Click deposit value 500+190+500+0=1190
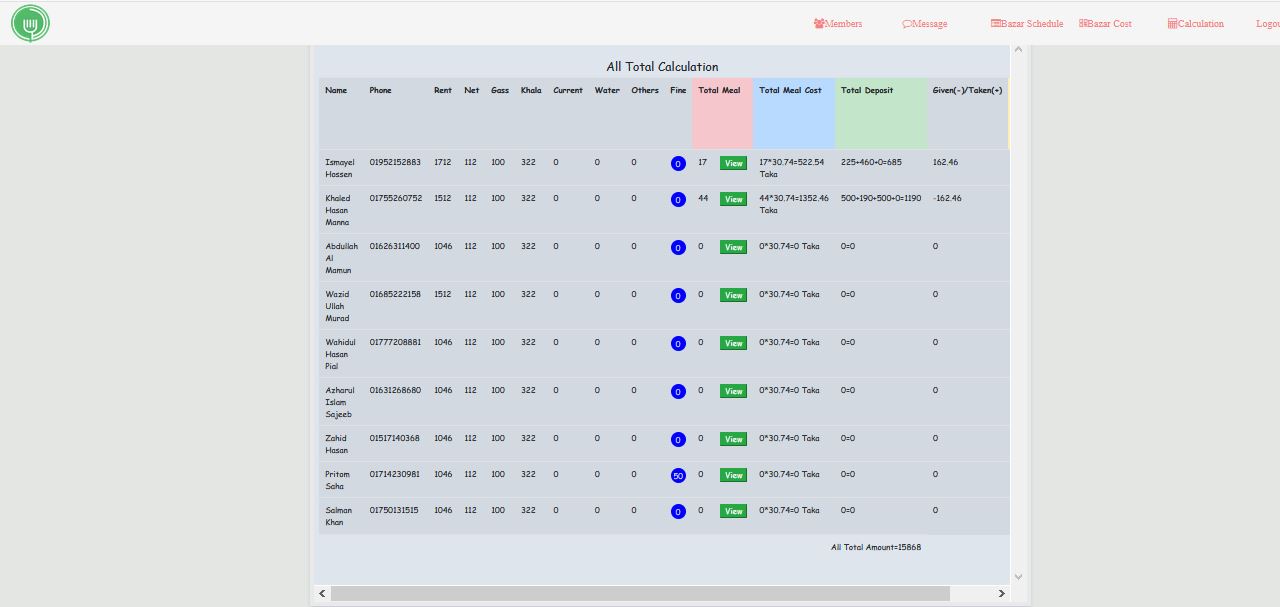Screen dimensions: 1280x607 (881, 198)
